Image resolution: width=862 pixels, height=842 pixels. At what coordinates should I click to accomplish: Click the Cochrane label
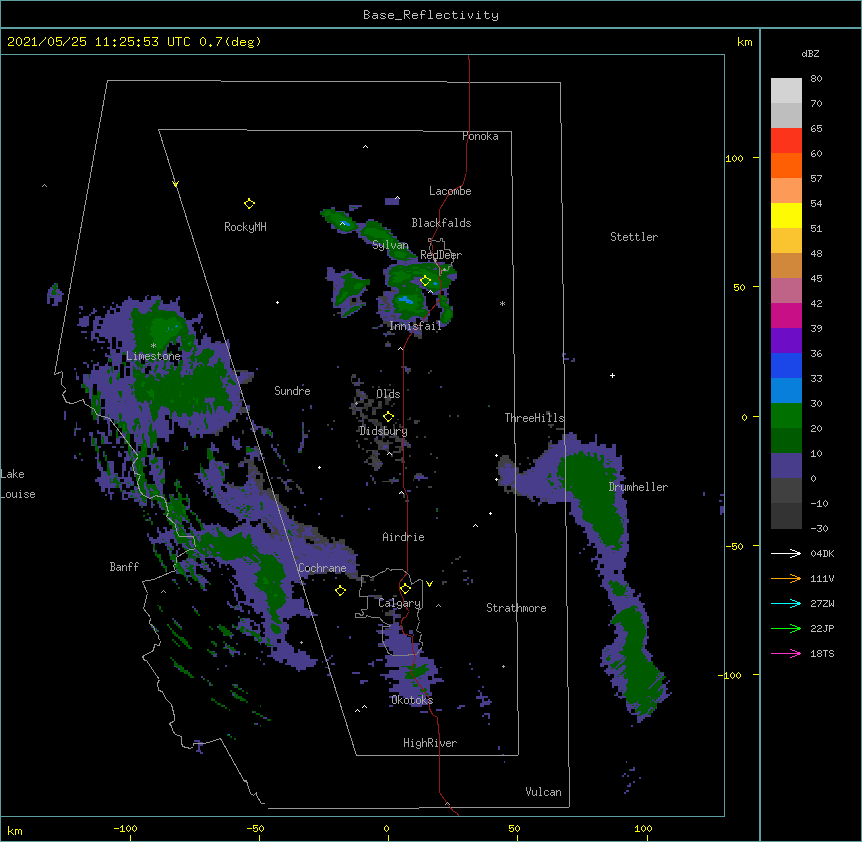tap(322, 568)
